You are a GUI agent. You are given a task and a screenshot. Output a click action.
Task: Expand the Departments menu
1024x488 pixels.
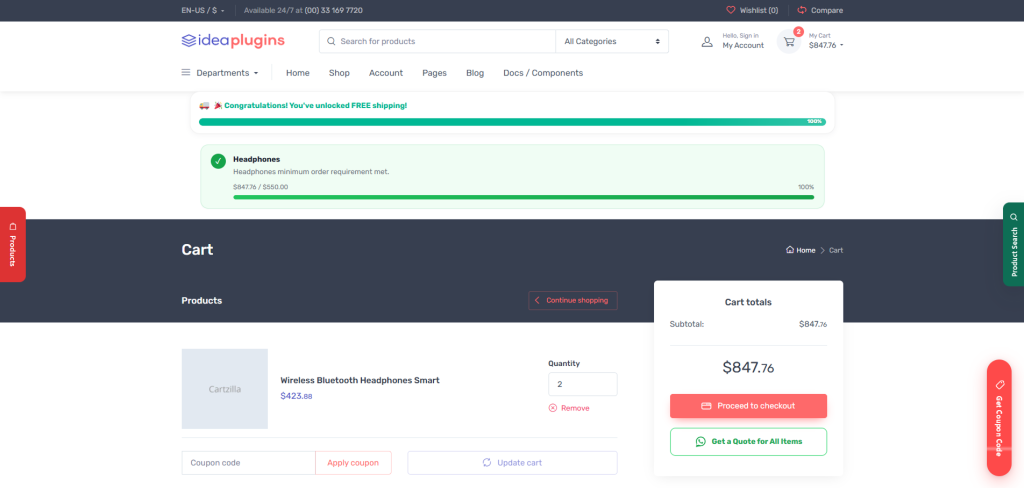click(x=220, y=73)
